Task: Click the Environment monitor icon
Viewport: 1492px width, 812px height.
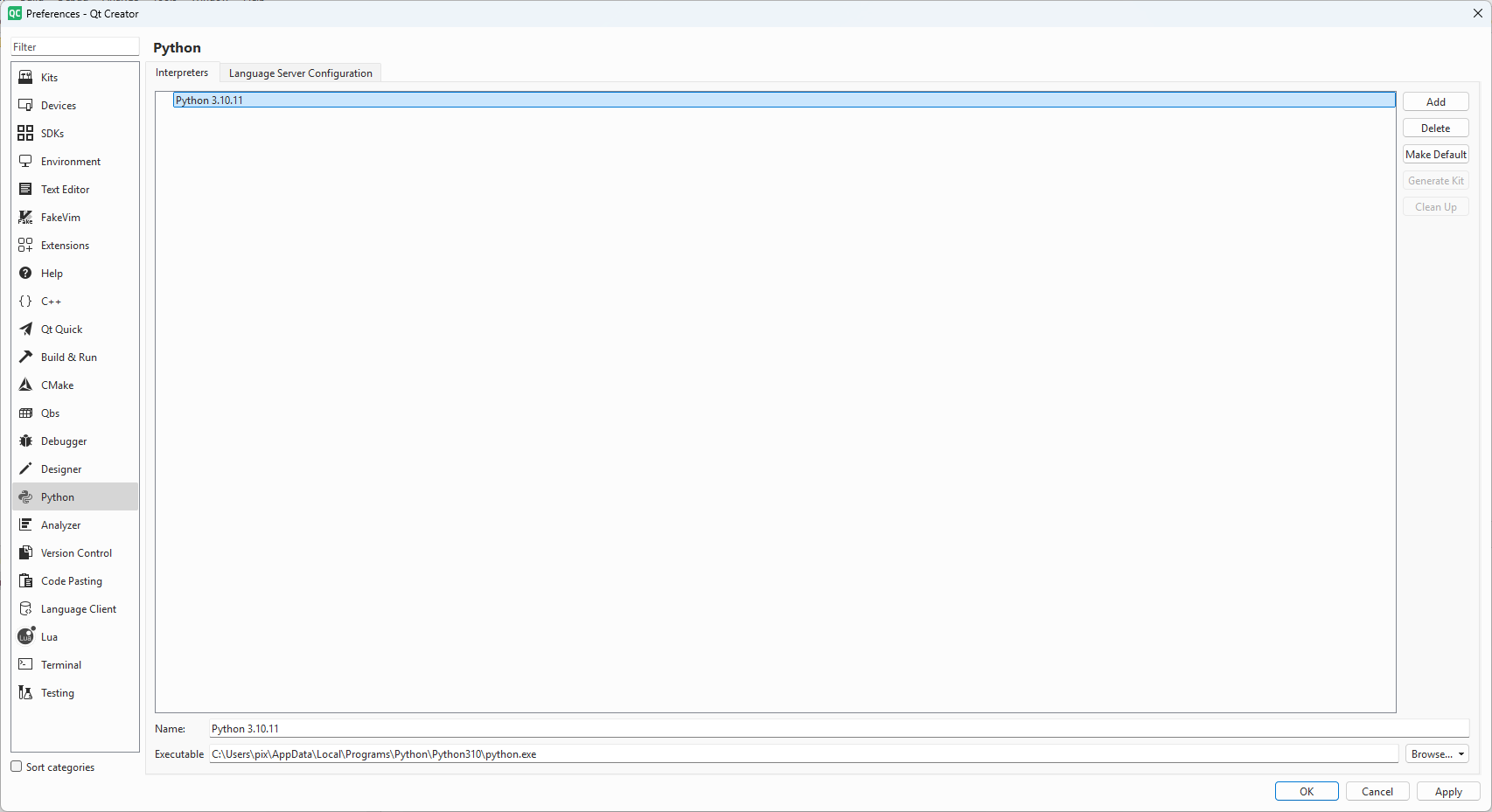Action: pos(25,162)
